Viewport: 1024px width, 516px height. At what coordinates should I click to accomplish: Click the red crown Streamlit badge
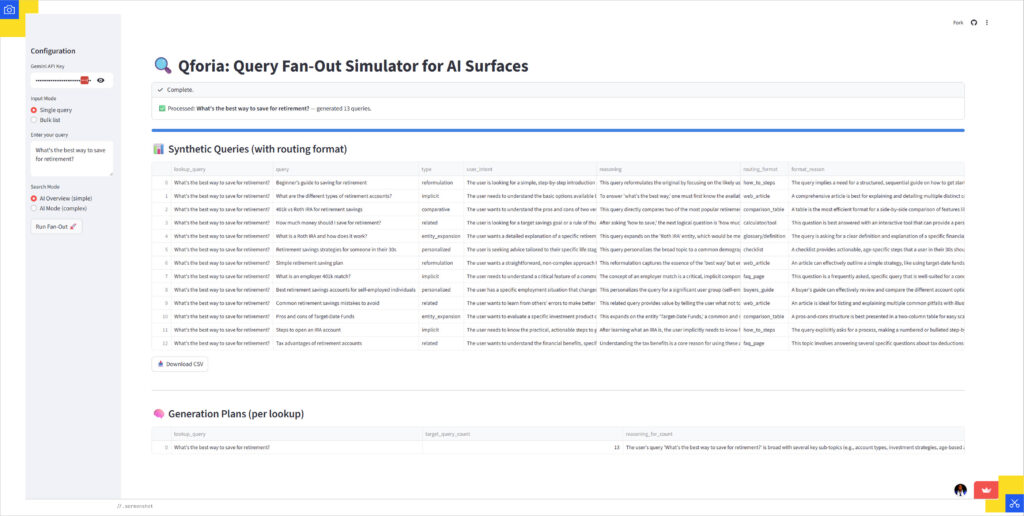[x=983, y=490]
